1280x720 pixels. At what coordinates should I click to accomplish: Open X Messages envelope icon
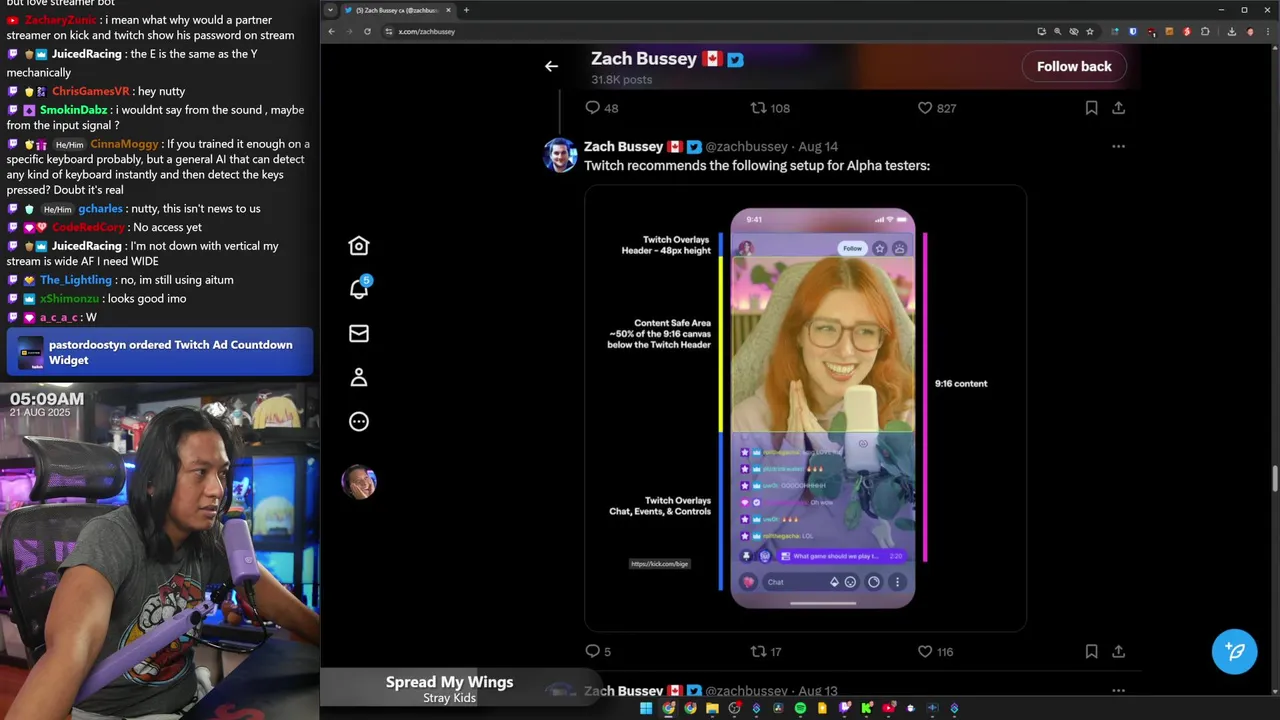(359, 334)
